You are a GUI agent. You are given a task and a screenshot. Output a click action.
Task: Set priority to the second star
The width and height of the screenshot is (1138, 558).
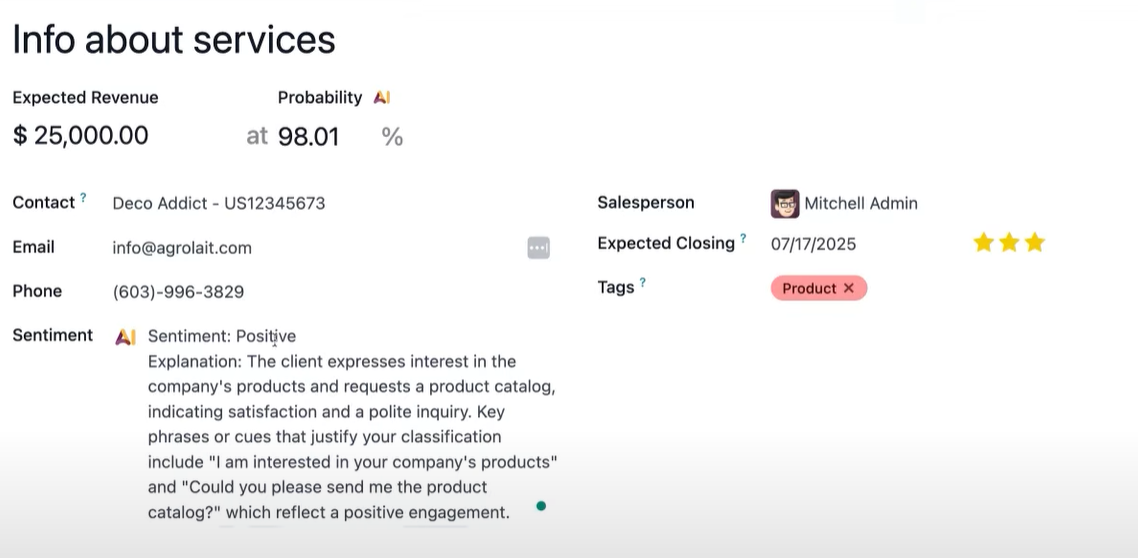click(x=1009, y=243)
